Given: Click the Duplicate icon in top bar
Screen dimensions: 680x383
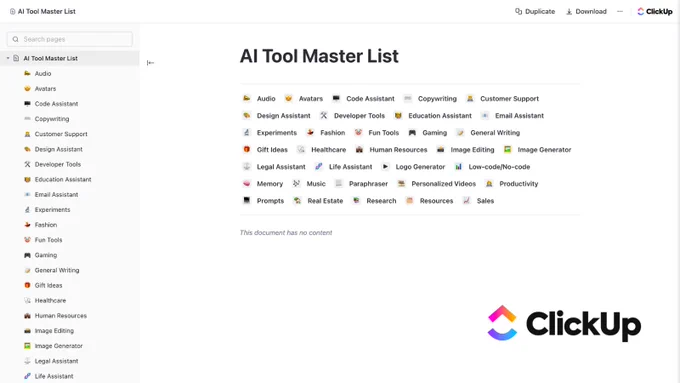Looking at the screenshot, I should click(x=518, y=11).
